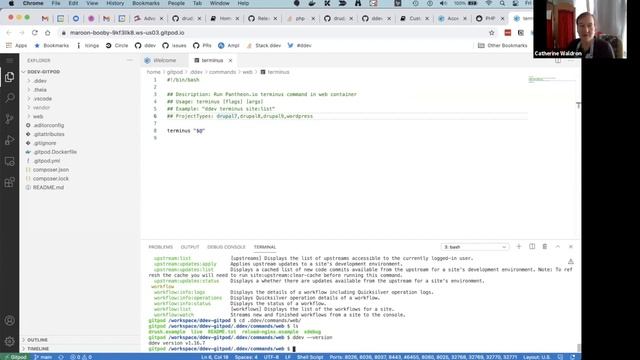This screenshot has height=360, width=640.
Task: Select the terminus editor tab
Action: point(212,60)
